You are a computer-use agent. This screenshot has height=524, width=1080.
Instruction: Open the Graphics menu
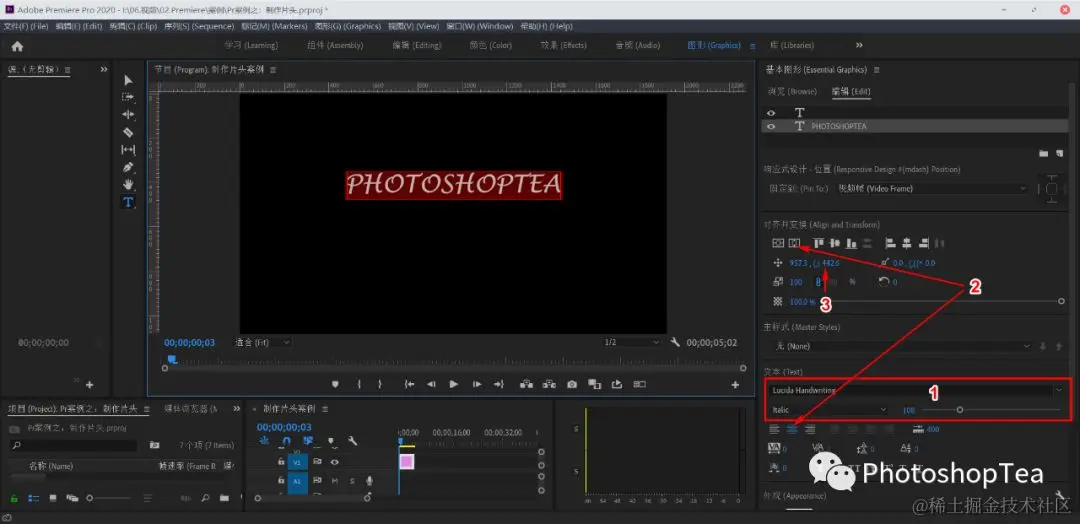tap(348, 26)
